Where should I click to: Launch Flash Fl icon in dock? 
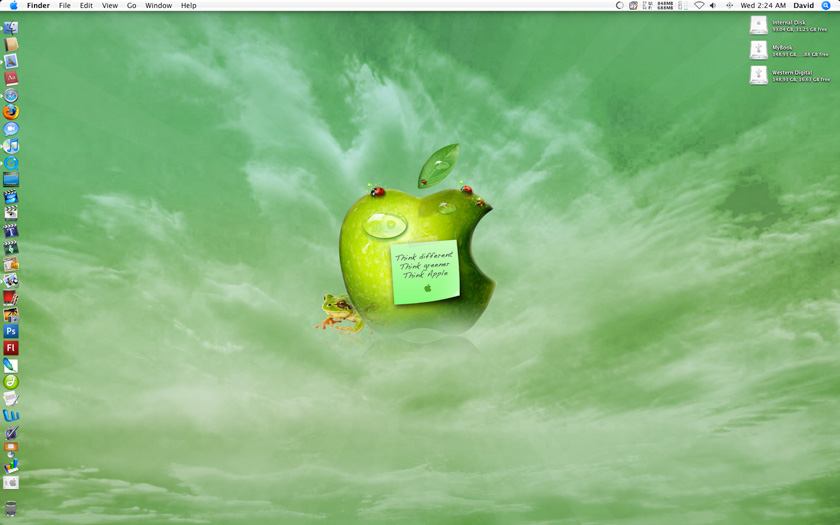(x=11, y=348)
